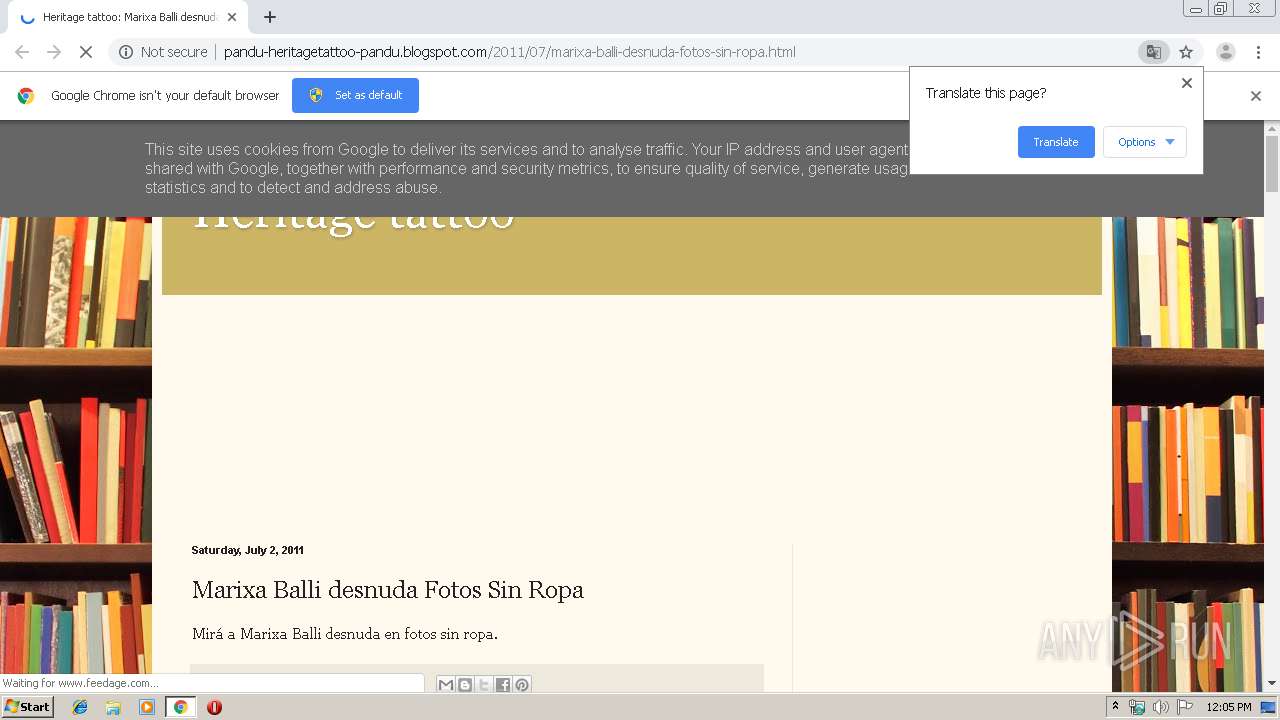1280x720 pixels.
Task: Click the Chrome logo in default browser bar
Action: click(x=26, y=96)
